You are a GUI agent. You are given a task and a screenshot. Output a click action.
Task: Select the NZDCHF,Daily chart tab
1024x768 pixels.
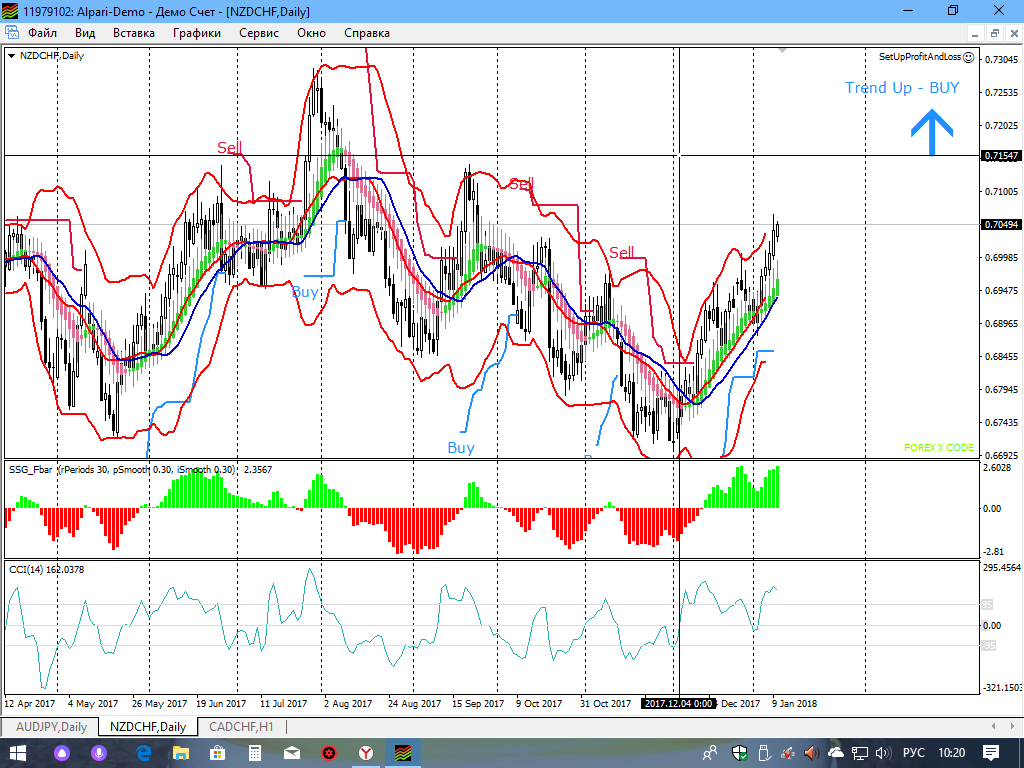[148, 726]
